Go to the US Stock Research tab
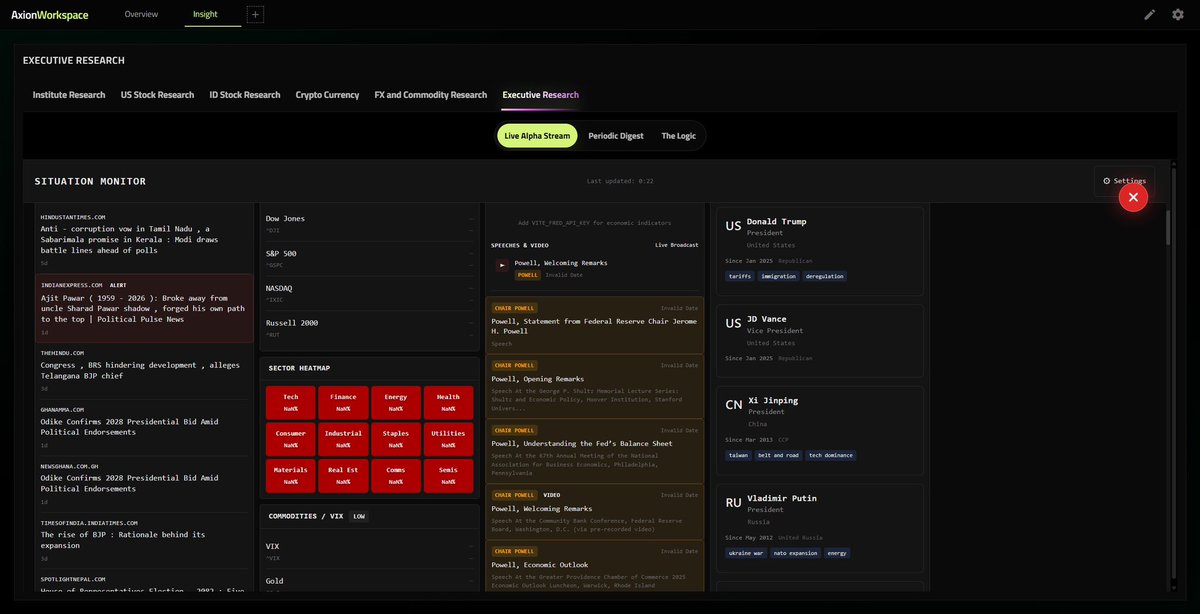Image resolution: width=1200 pixels, height=614 pixels. click(157, 95)
